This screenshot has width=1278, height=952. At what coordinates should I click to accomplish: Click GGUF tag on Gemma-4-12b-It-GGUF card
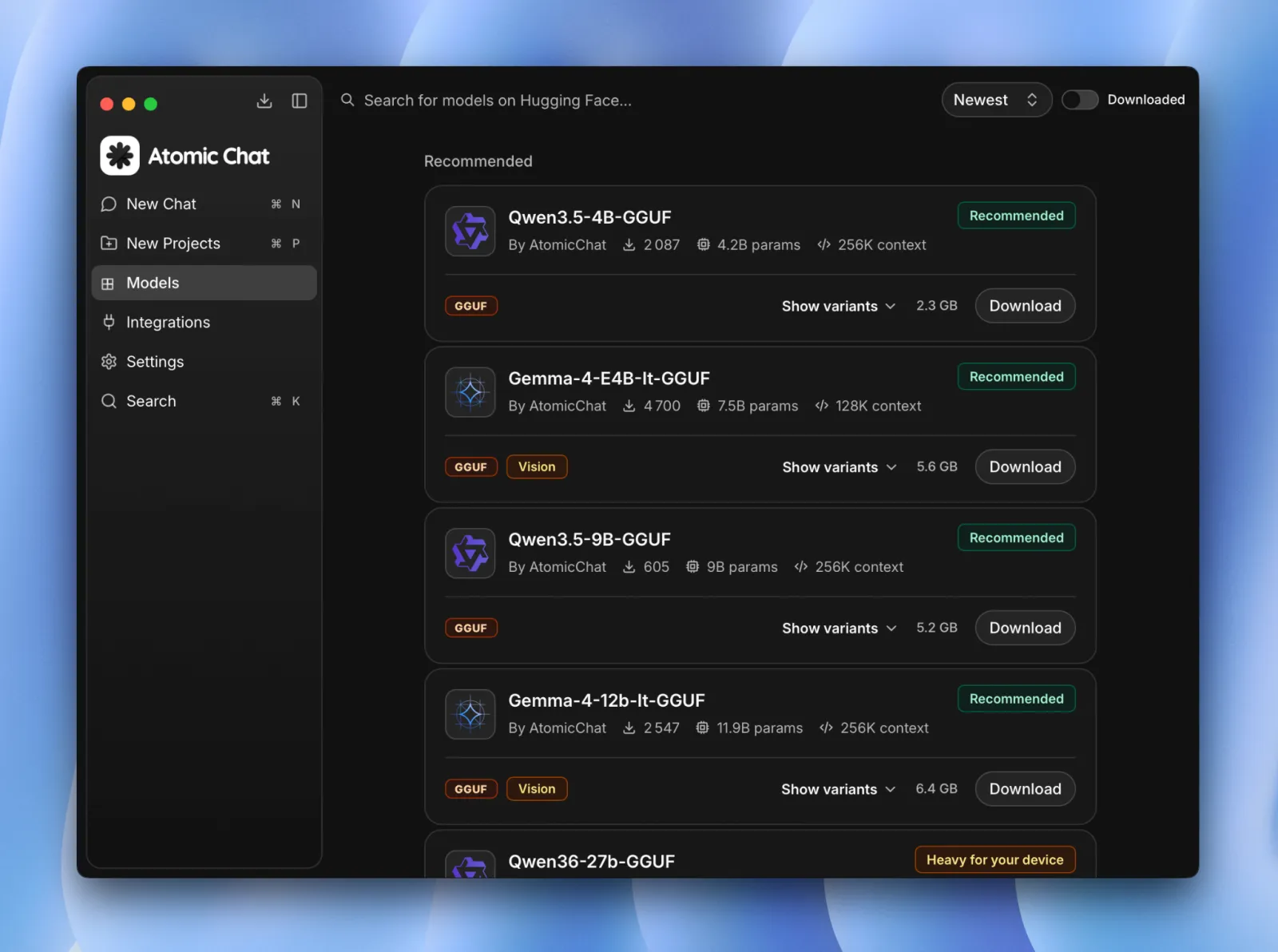[x=471, y=789]
